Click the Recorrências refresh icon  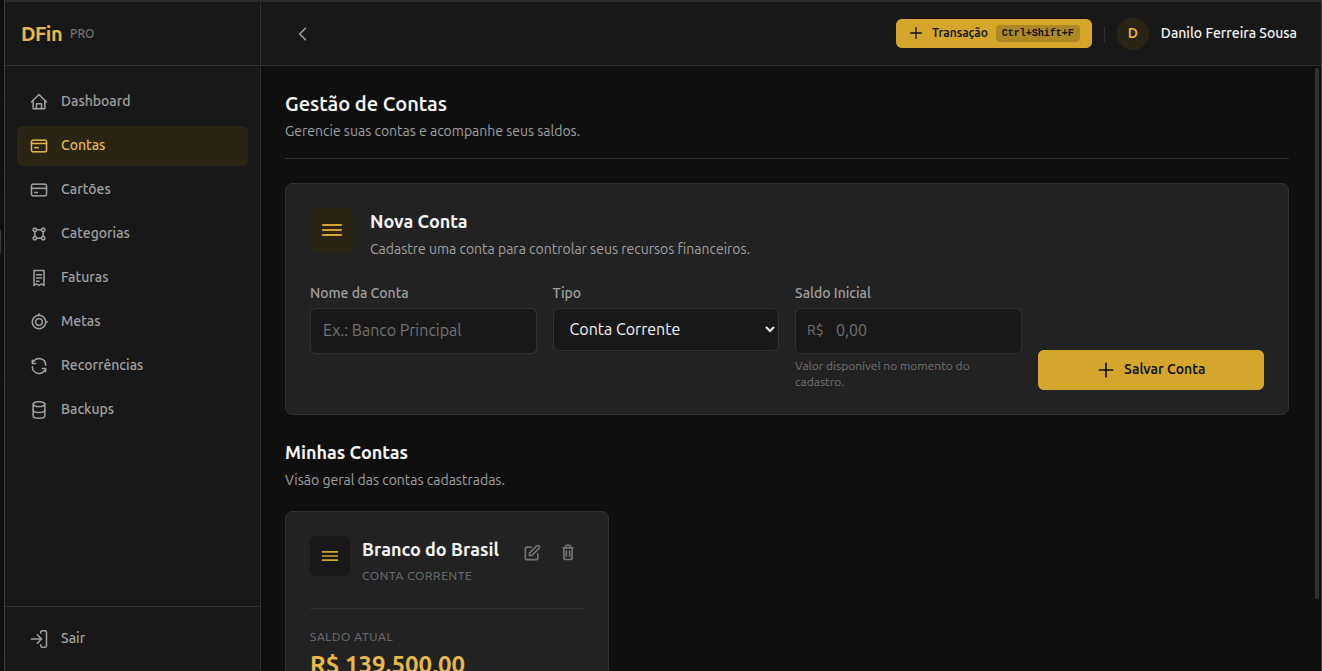(39, 365)
